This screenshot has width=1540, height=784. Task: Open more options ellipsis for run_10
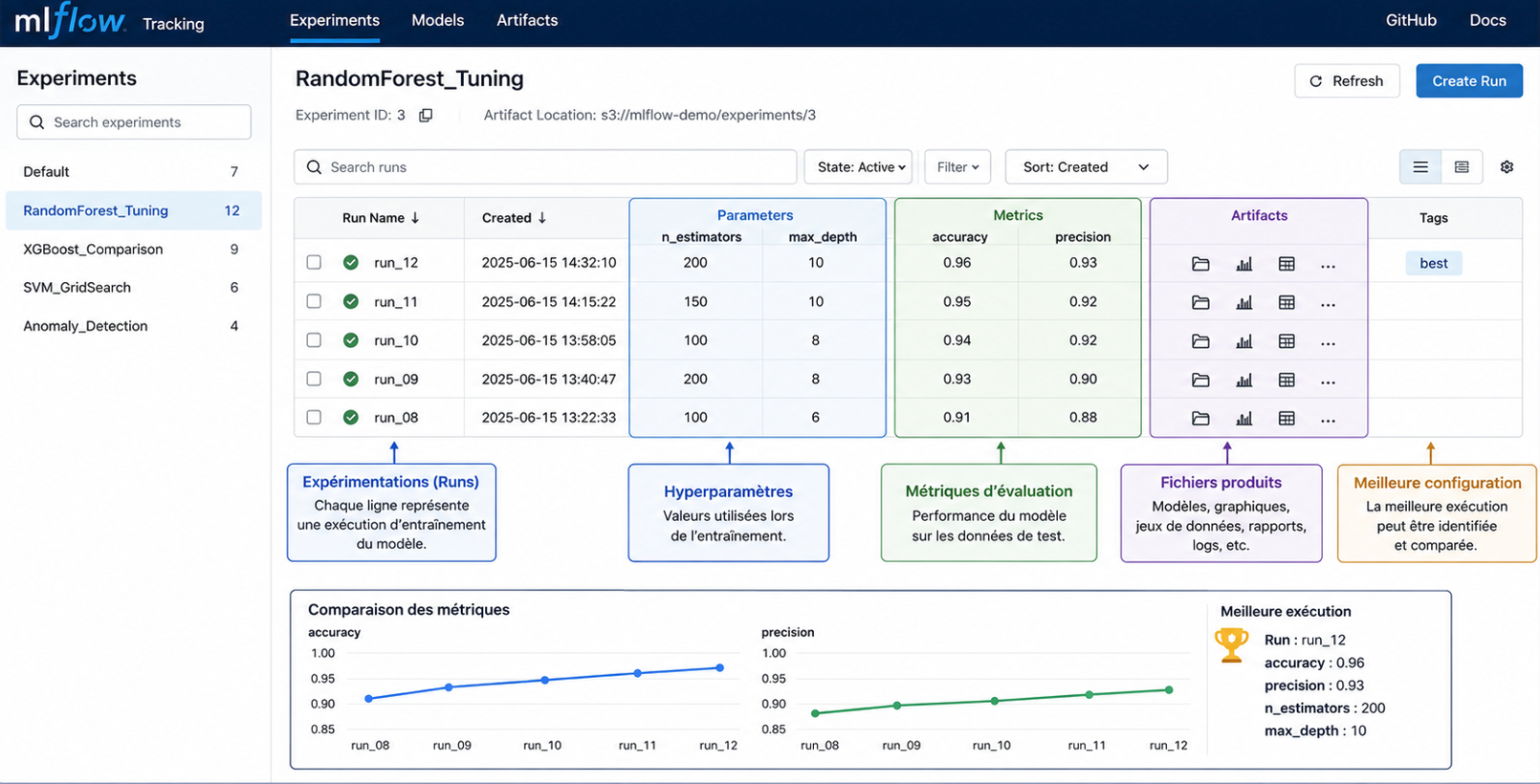pyautogui.click(x=1328, y=343)
